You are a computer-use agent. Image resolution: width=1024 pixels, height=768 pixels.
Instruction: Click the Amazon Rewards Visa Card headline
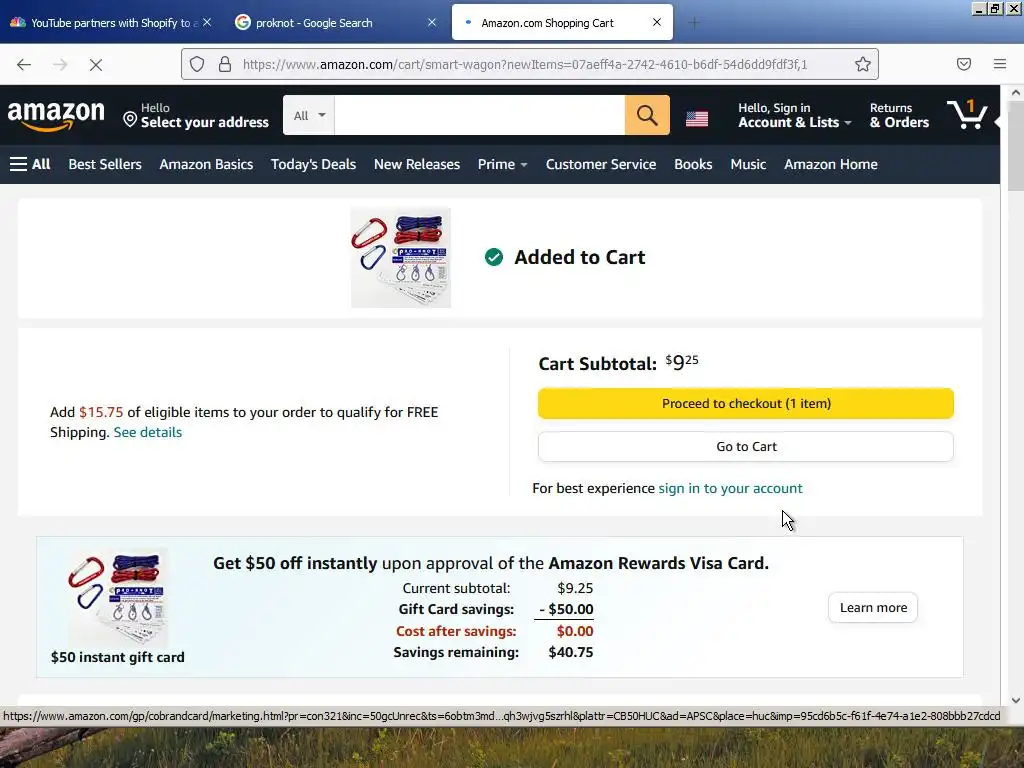pyautogui.click(x=491, y=563)
